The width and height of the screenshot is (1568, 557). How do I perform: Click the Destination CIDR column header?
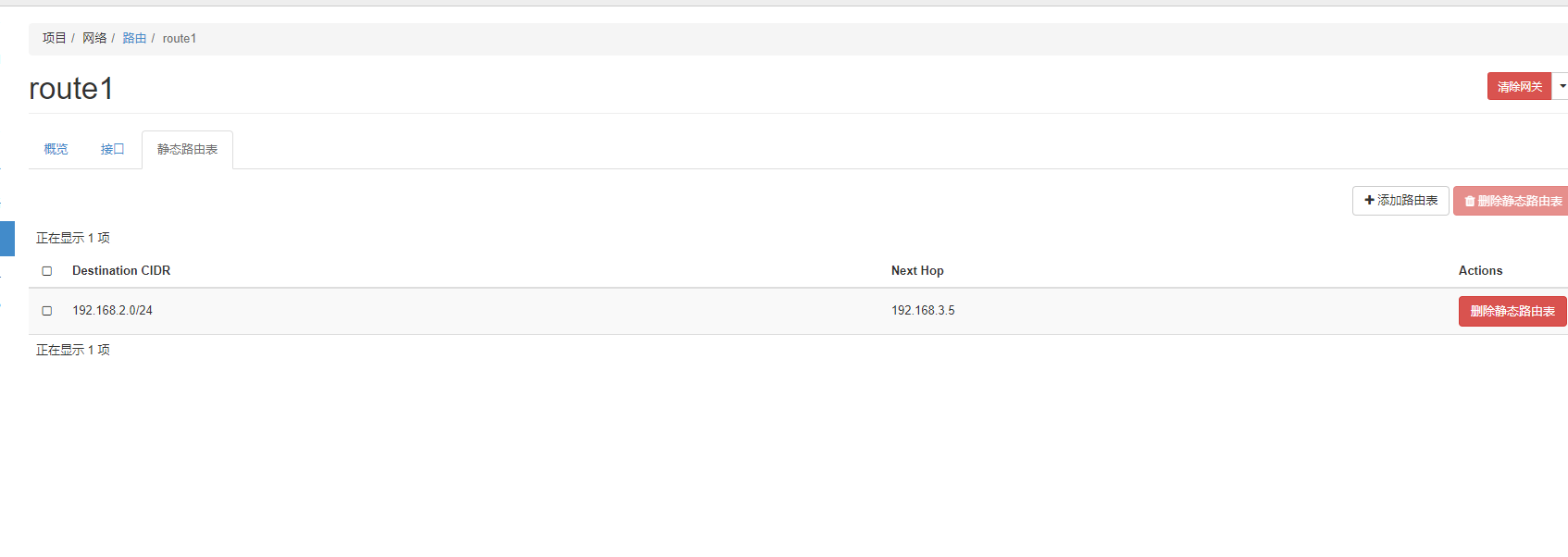pos(121,271)
